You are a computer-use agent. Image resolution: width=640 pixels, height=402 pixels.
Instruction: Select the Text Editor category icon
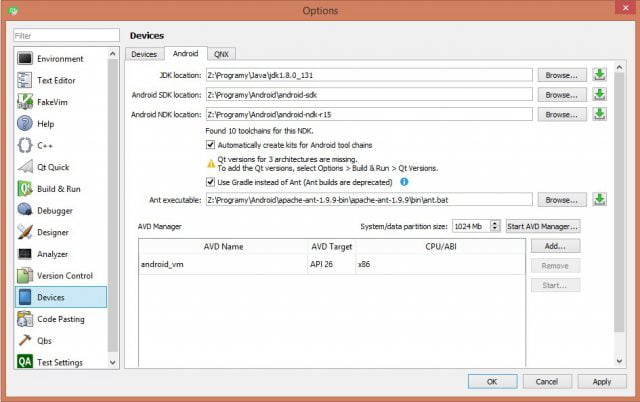(24, 80)
